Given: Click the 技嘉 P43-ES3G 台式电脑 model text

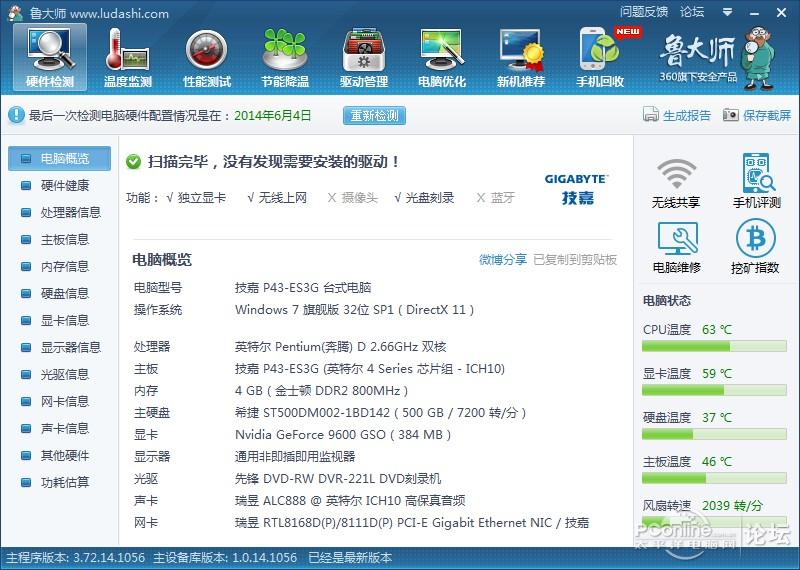Looking at the screenshot, I should pos(303,288).
